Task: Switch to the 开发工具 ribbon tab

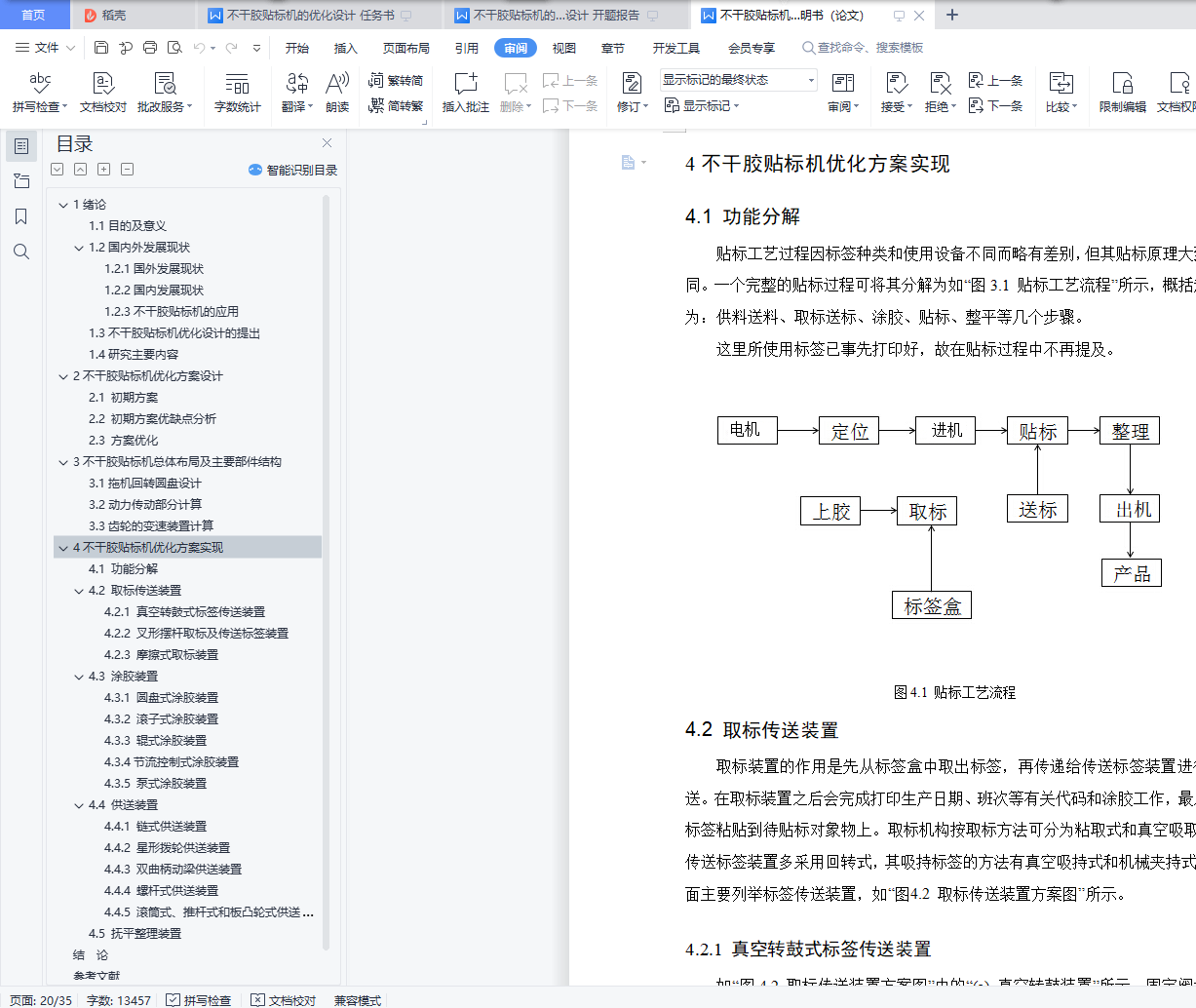Action: (x=676, y=48)
